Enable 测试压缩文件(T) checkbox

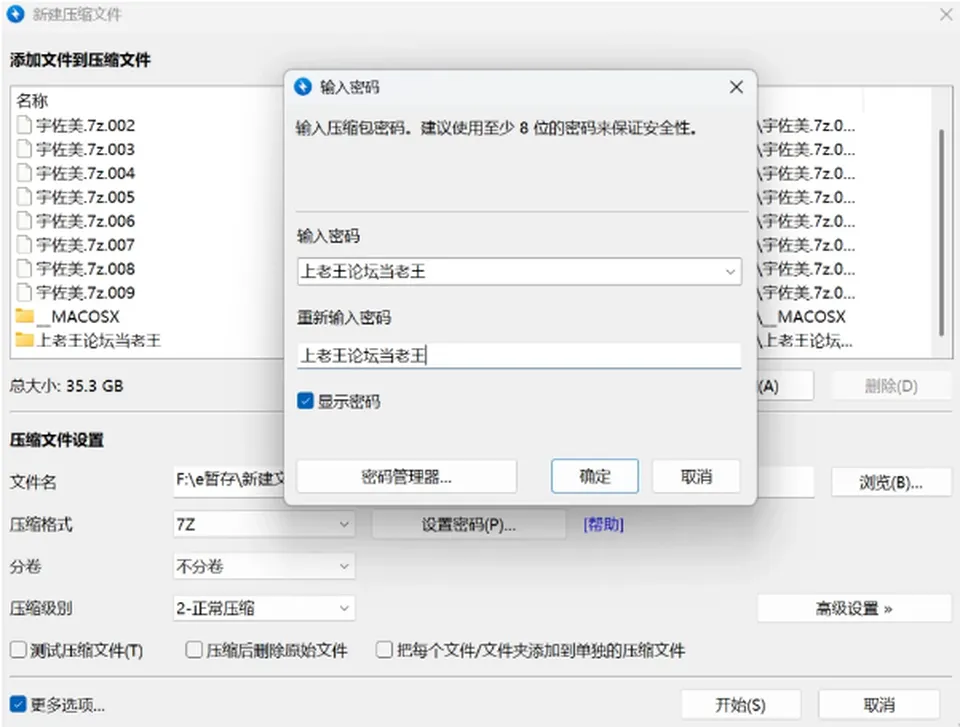[x=18, y=650]
